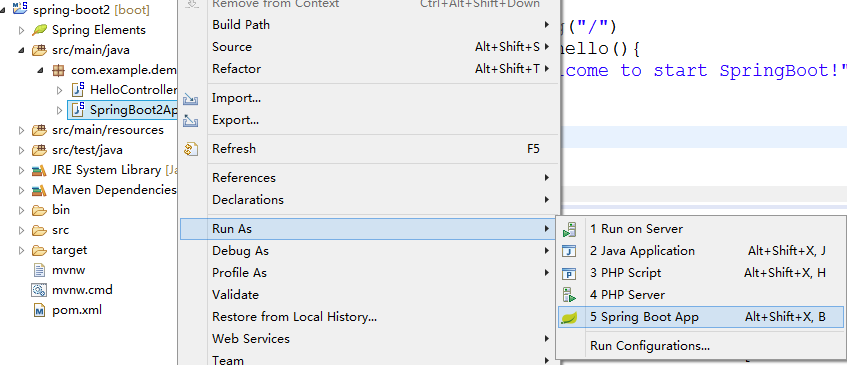Click the Run on Server icon
847x365 pixels.
pos(570,229)
